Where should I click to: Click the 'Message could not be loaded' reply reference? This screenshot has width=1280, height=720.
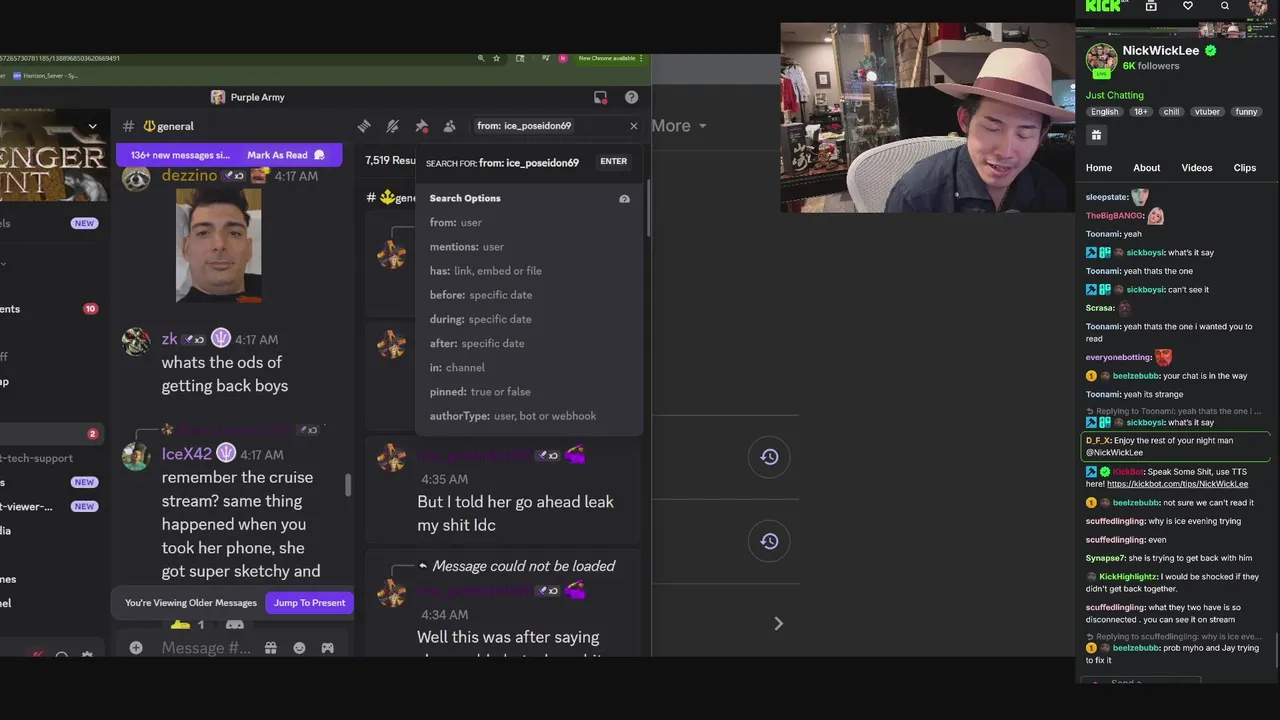[x=523, y=566]
